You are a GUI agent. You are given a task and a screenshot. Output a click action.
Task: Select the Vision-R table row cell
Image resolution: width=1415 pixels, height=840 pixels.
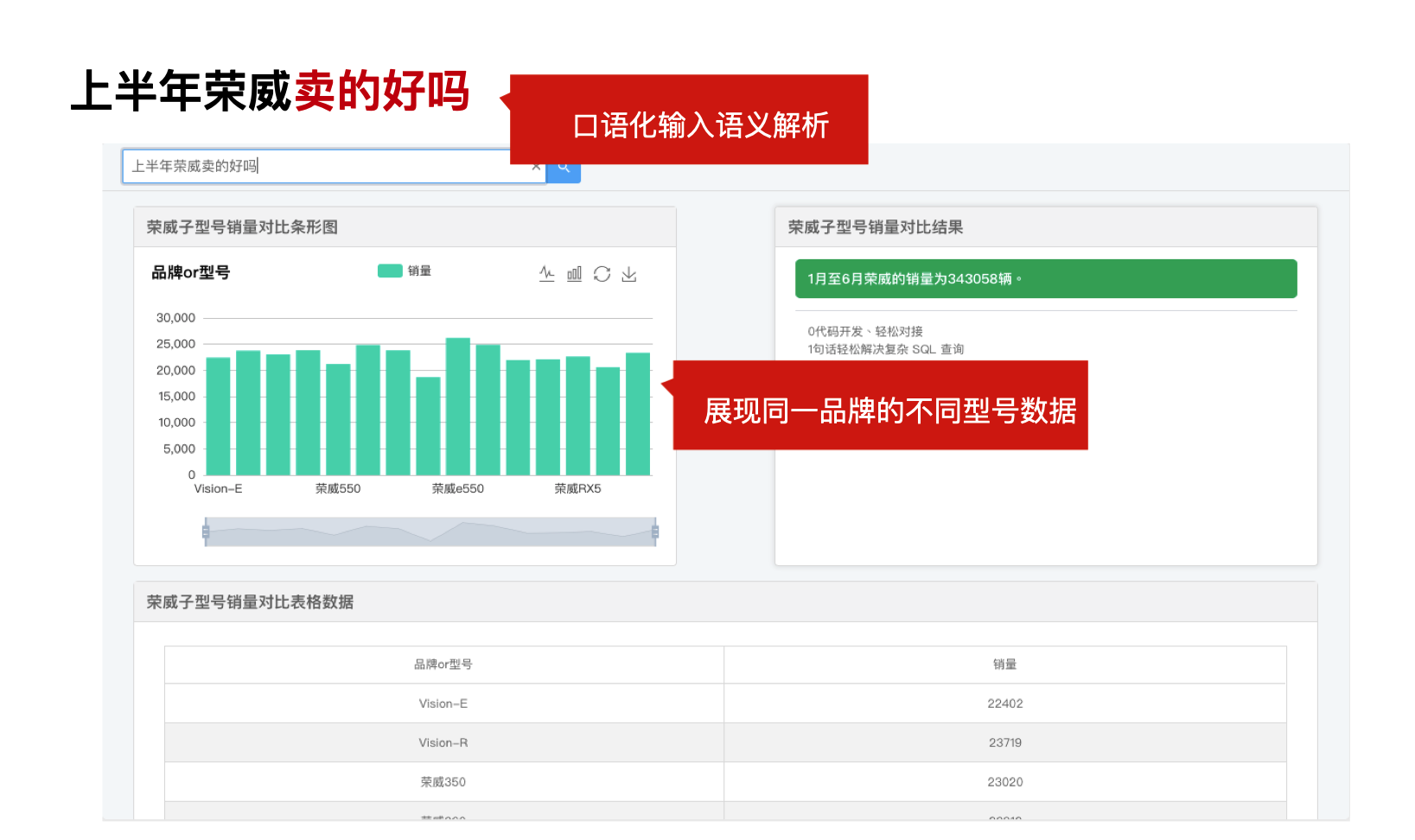pos(443,742)
